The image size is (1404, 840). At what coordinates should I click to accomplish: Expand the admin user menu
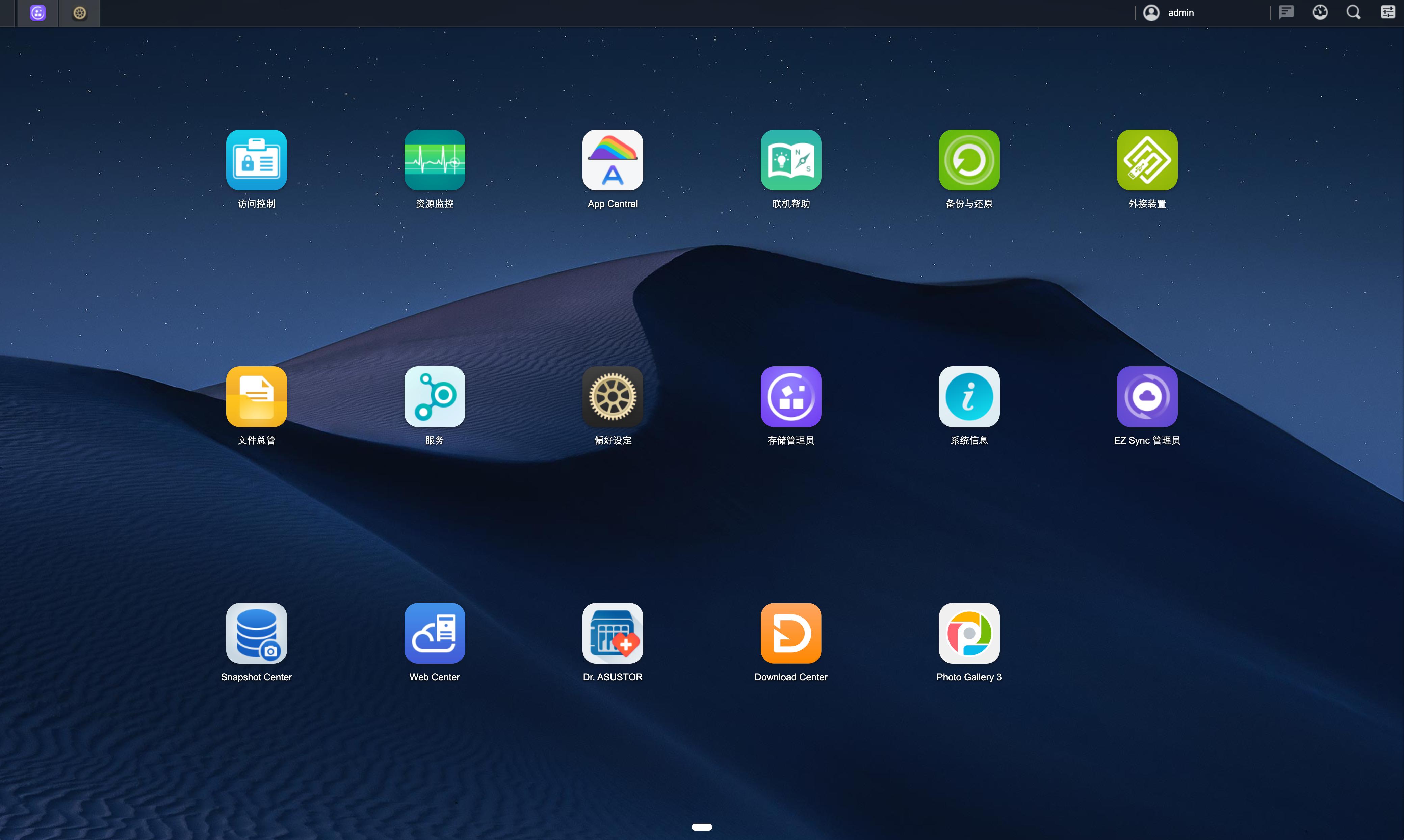[1170, 12]
